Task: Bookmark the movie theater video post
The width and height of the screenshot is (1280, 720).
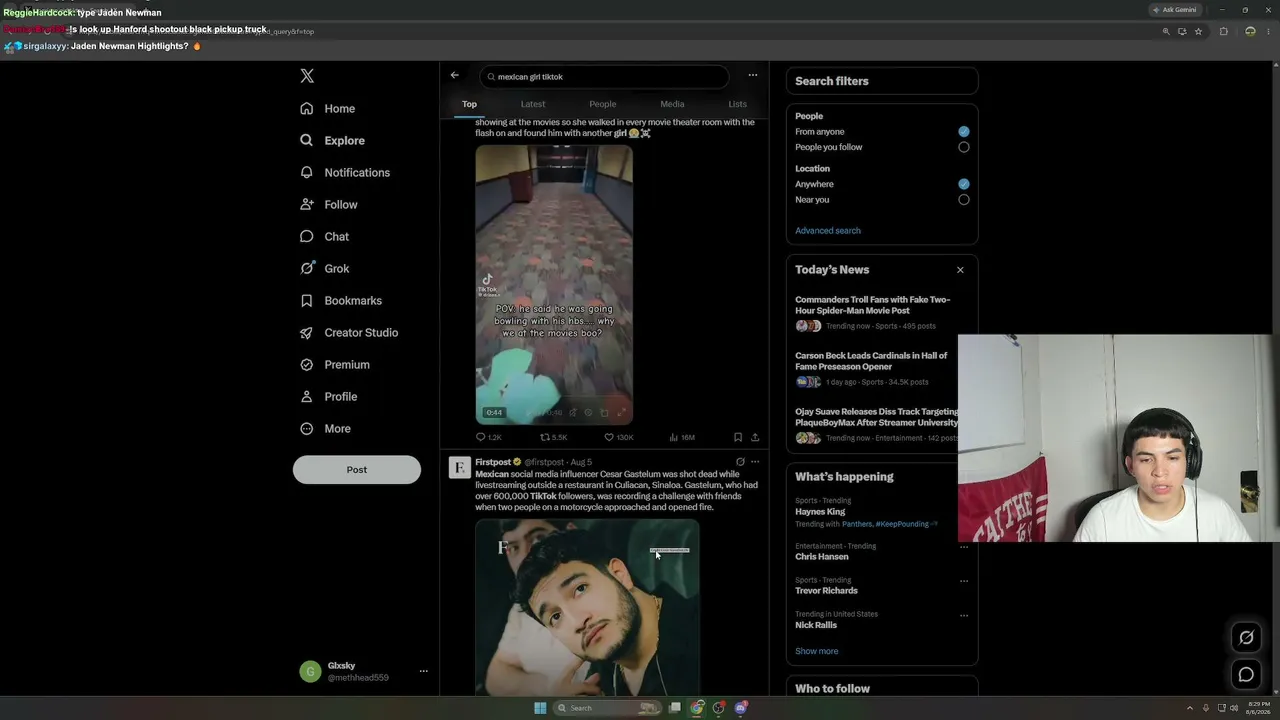Action: coord(738,437)
